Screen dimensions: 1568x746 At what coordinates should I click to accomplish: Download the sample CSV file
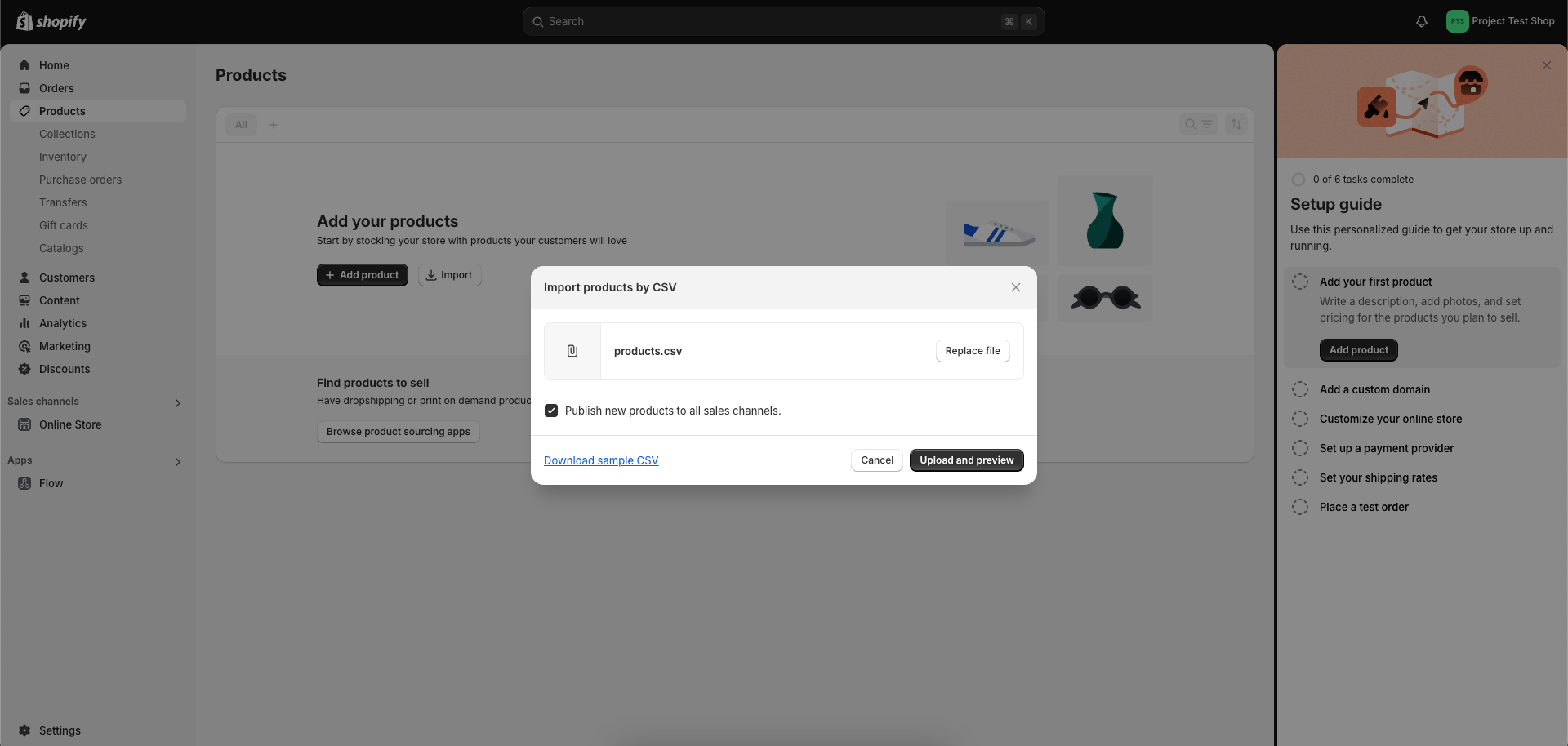tap(600, 460)
